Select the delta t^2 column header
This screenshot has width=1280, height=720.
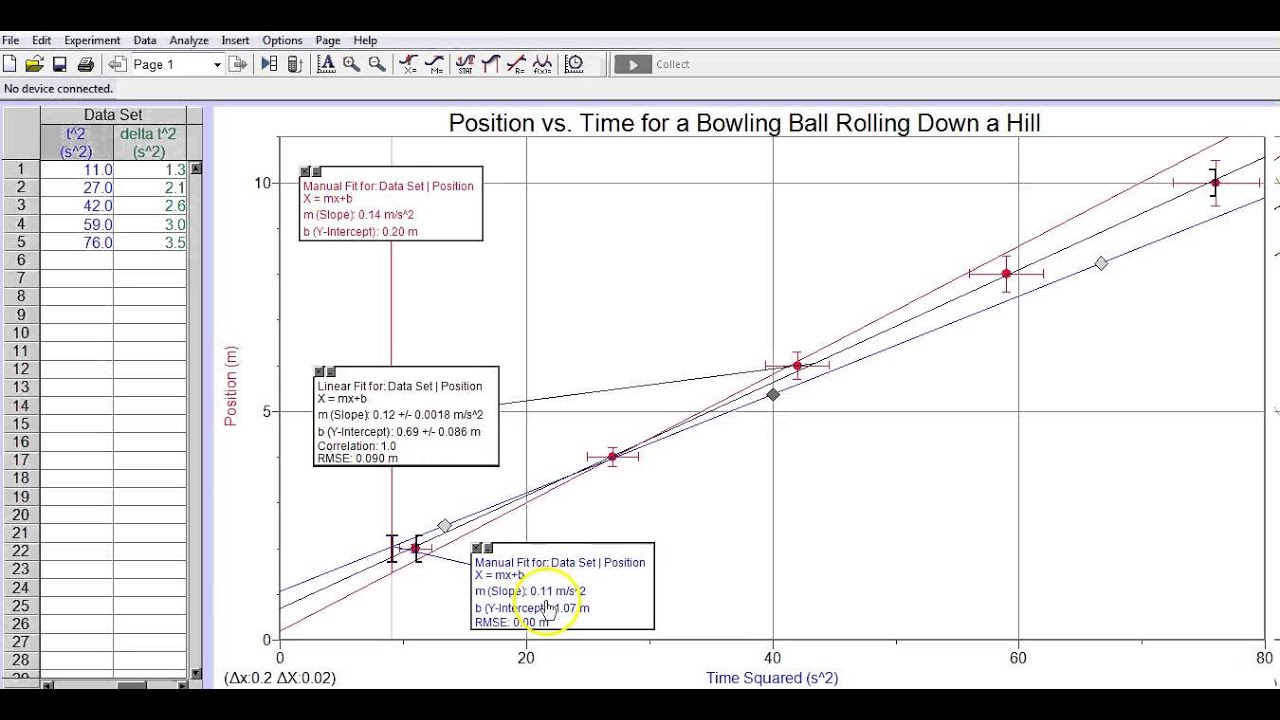coord(149,142)
